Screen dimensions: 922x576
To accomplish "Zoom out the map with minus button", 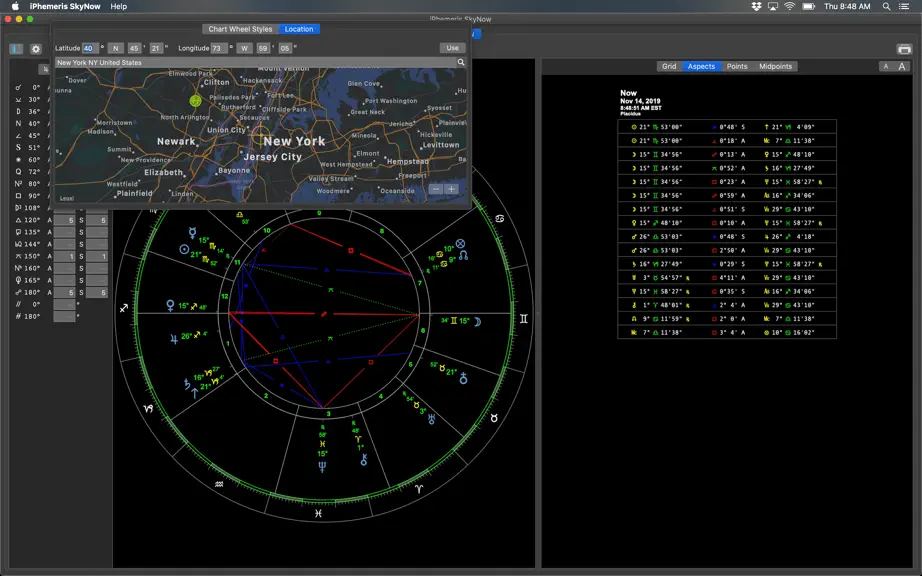I will click(x=436, y=189).
